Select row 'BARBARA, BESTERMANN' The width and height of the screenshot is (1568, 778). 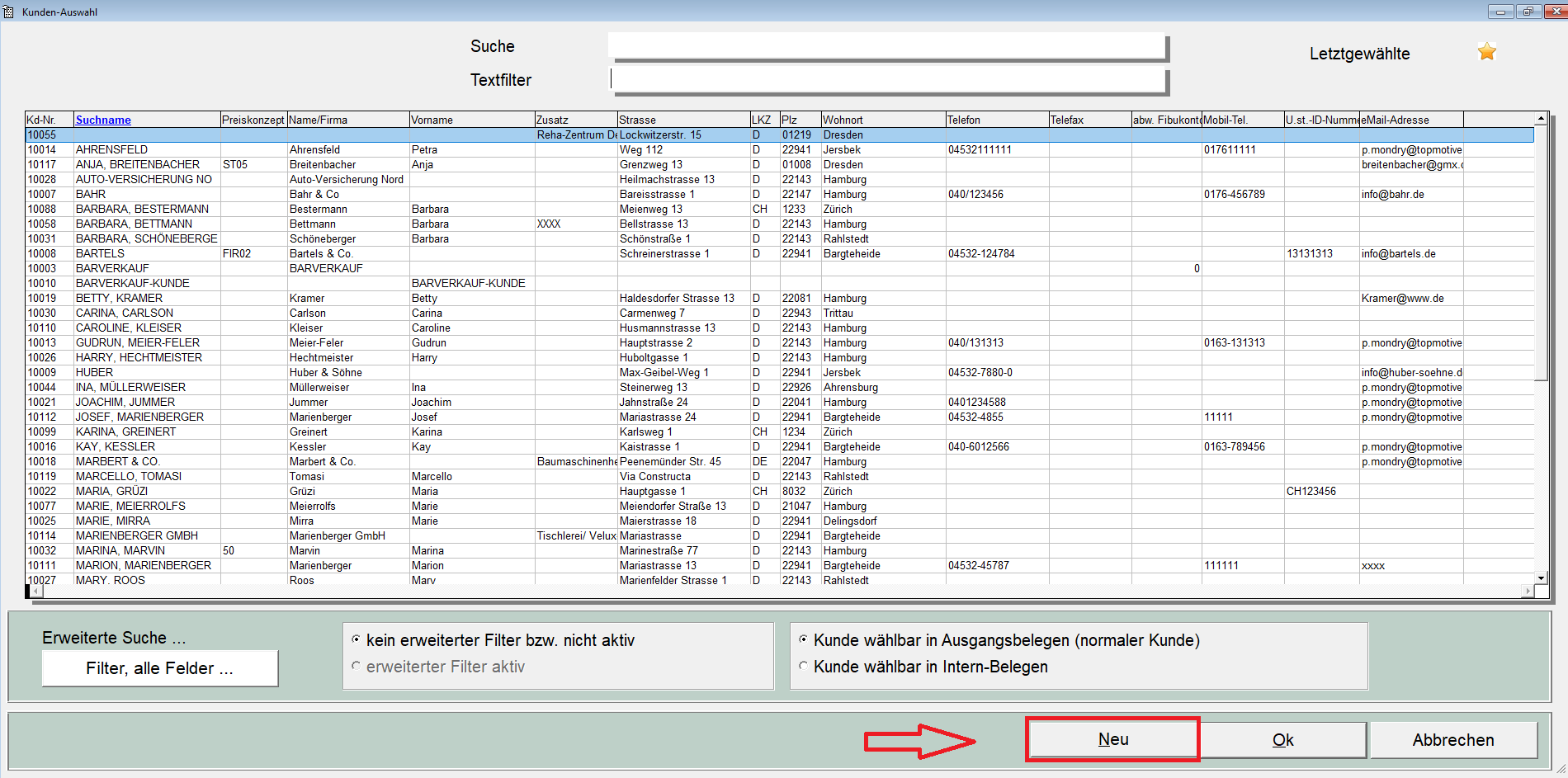(x=780, y=209)
